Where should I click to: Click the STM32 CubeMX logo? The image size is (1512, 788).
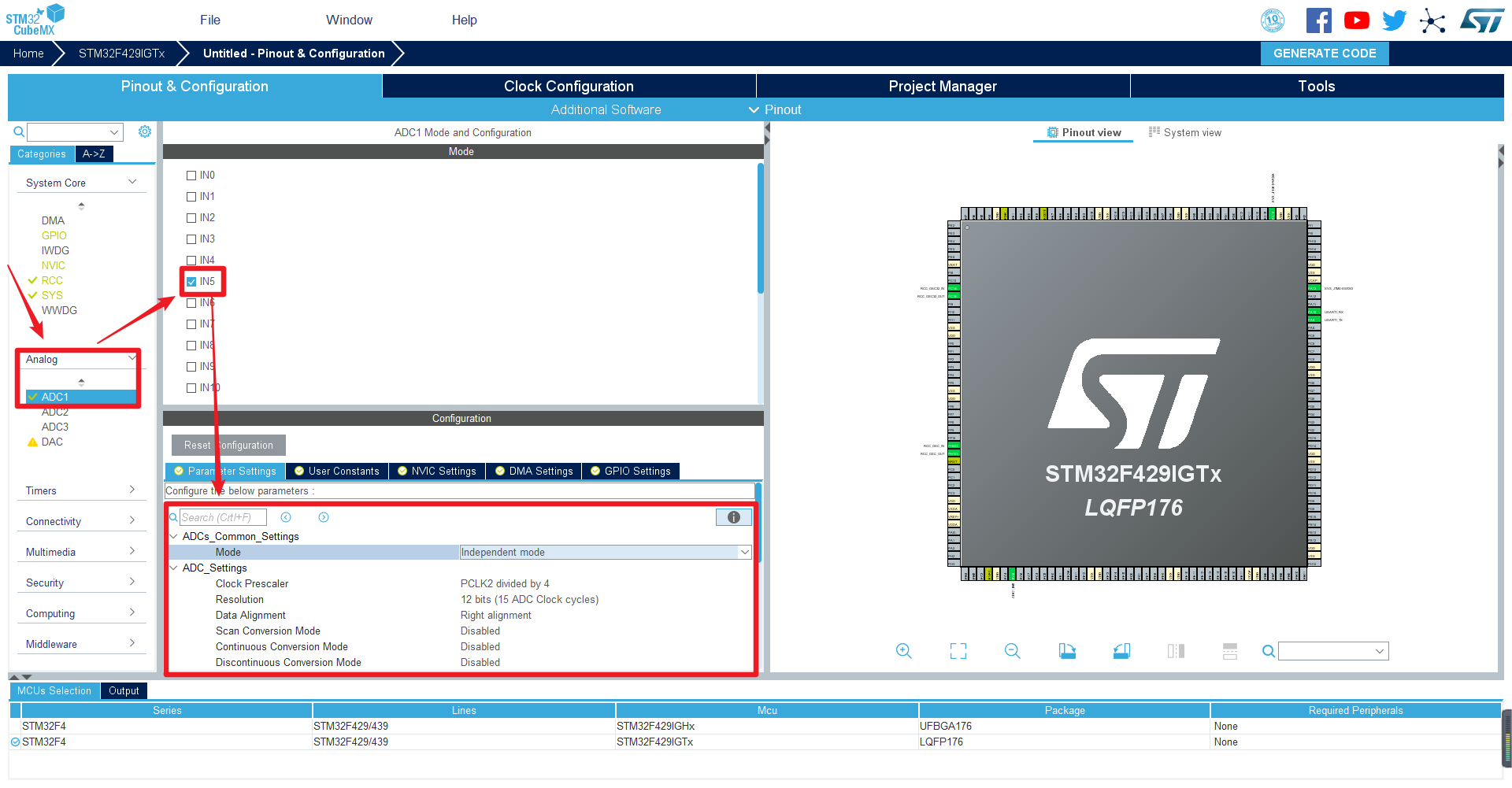tap(35, 20)
